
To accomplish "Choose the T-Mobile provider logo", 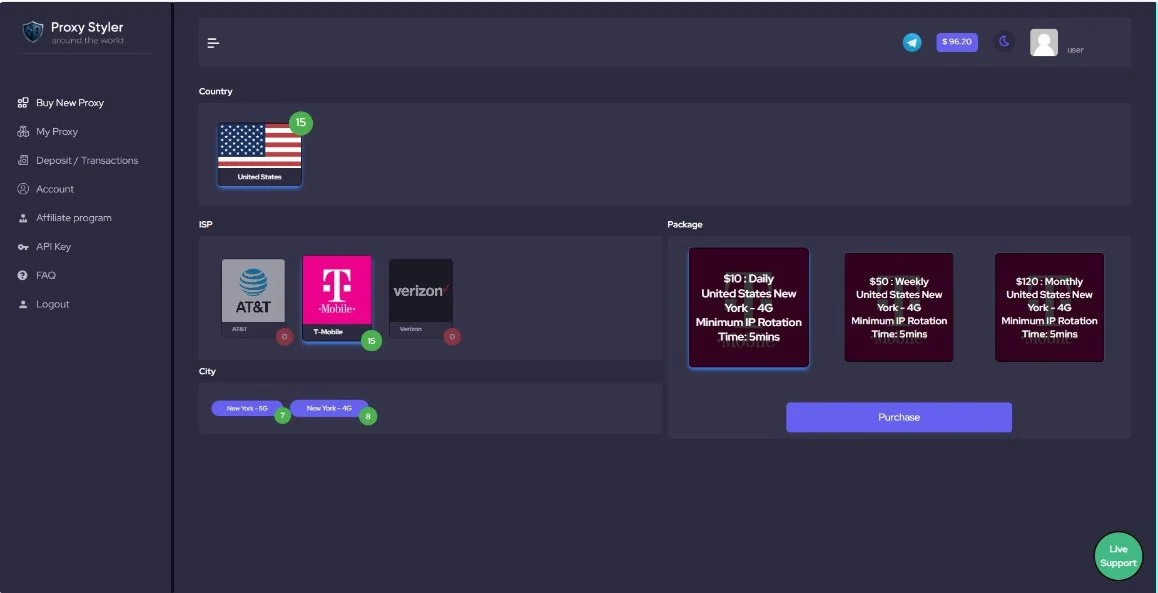I will click(337, 292).
